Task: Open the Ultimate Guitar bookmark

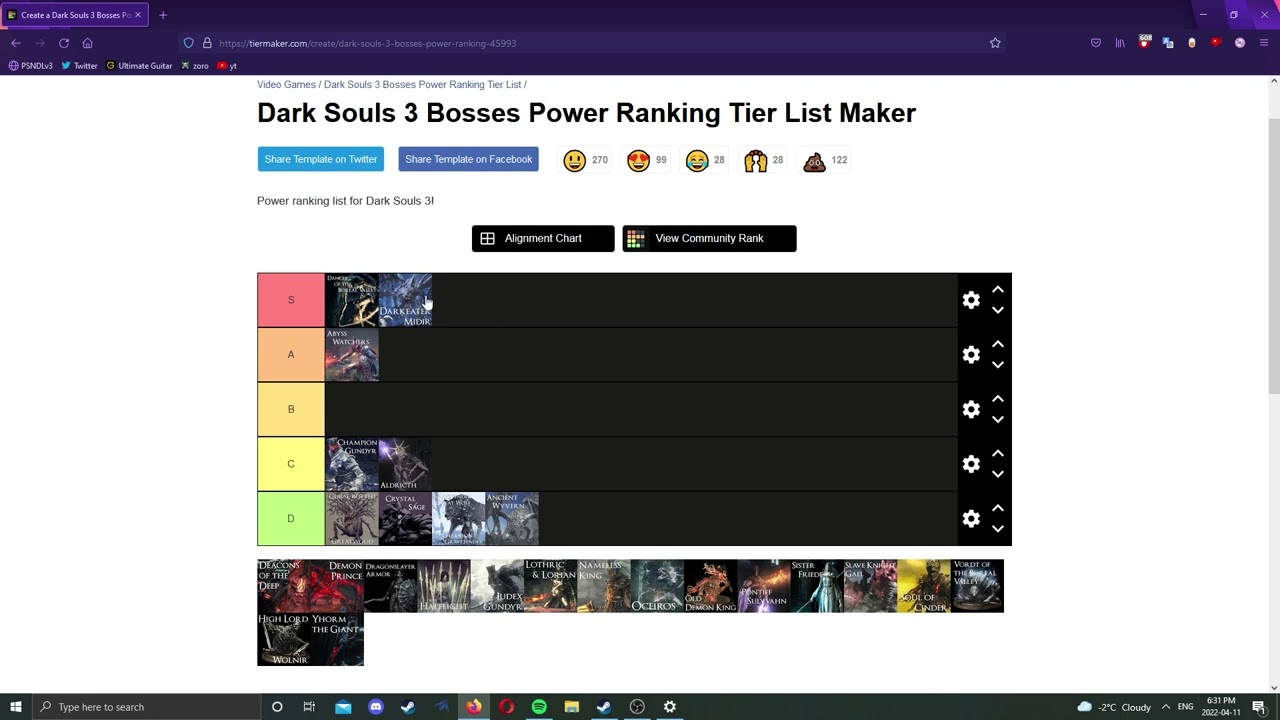Action: pos(139,66)
